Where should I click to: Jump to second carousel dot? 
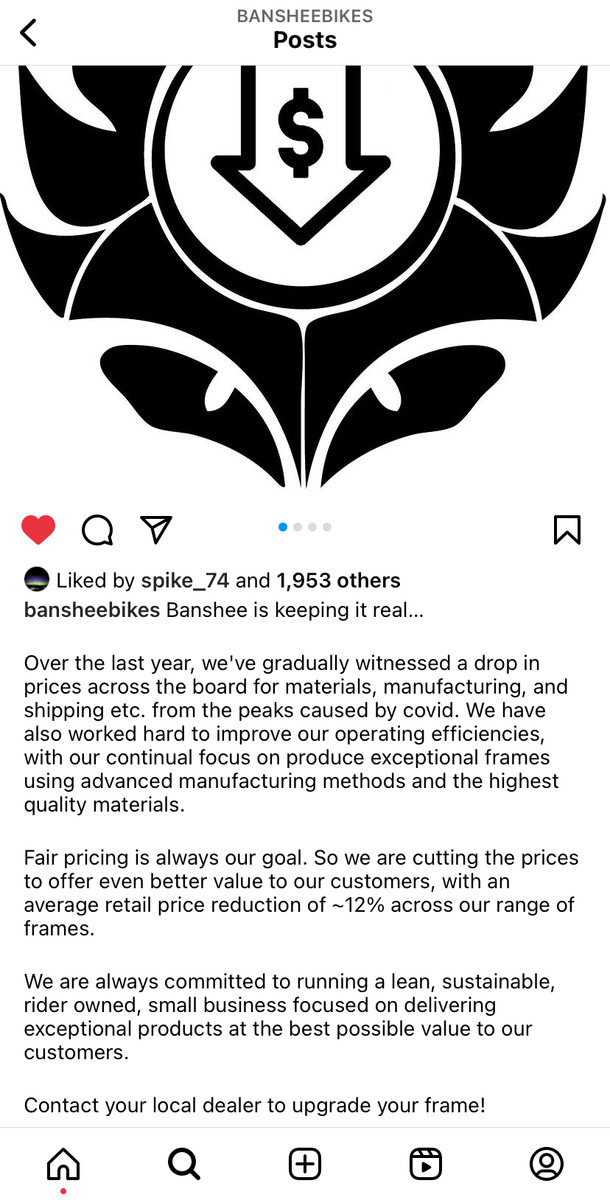click(x=298, y=527)
